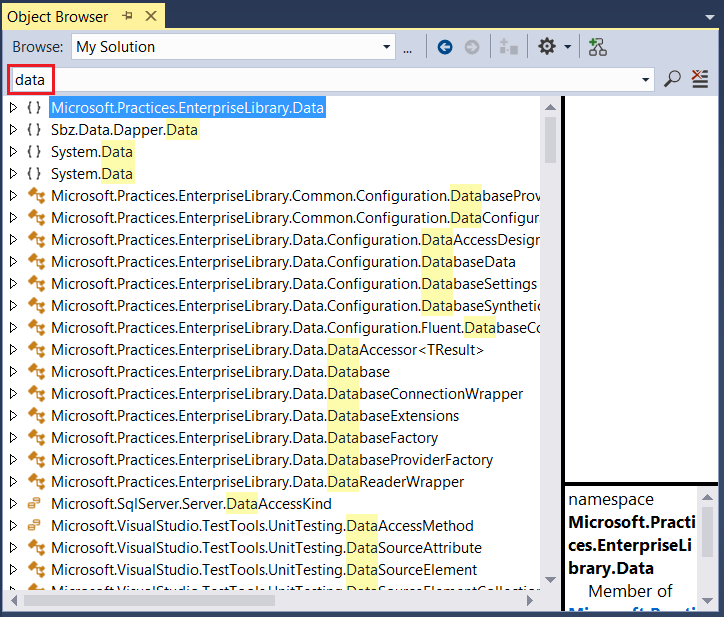Open the search history dropdown arrow

pos(646,79)
